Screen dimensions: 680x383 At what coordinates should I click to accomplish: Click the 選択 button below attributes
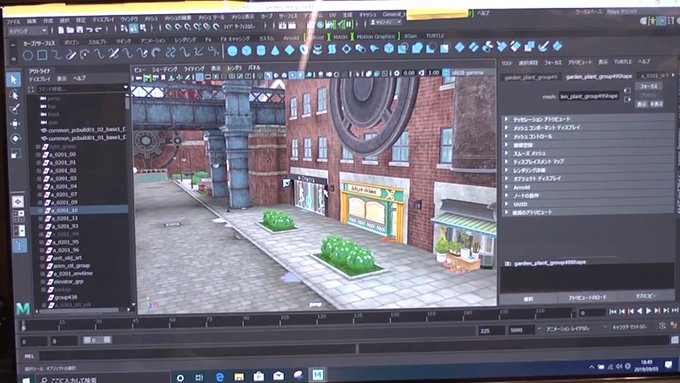(x=528, y=299)
